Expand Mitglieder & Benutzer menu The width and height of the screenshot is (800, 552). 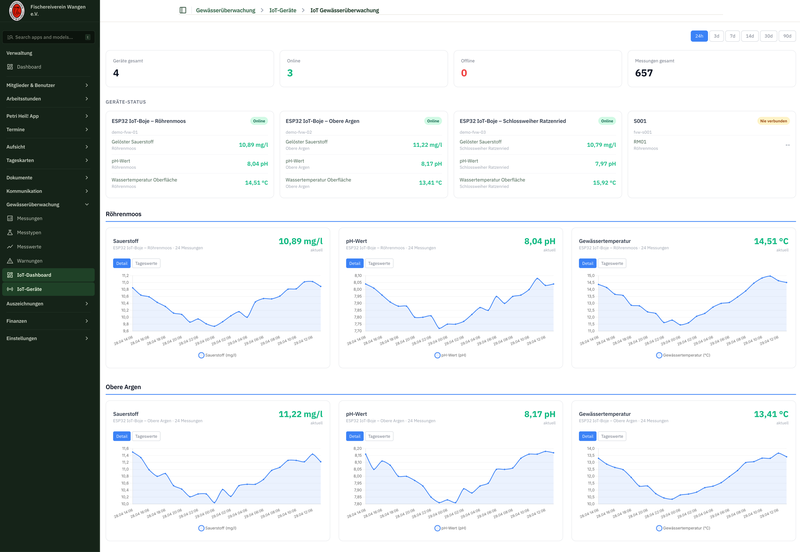coord(48,85)
